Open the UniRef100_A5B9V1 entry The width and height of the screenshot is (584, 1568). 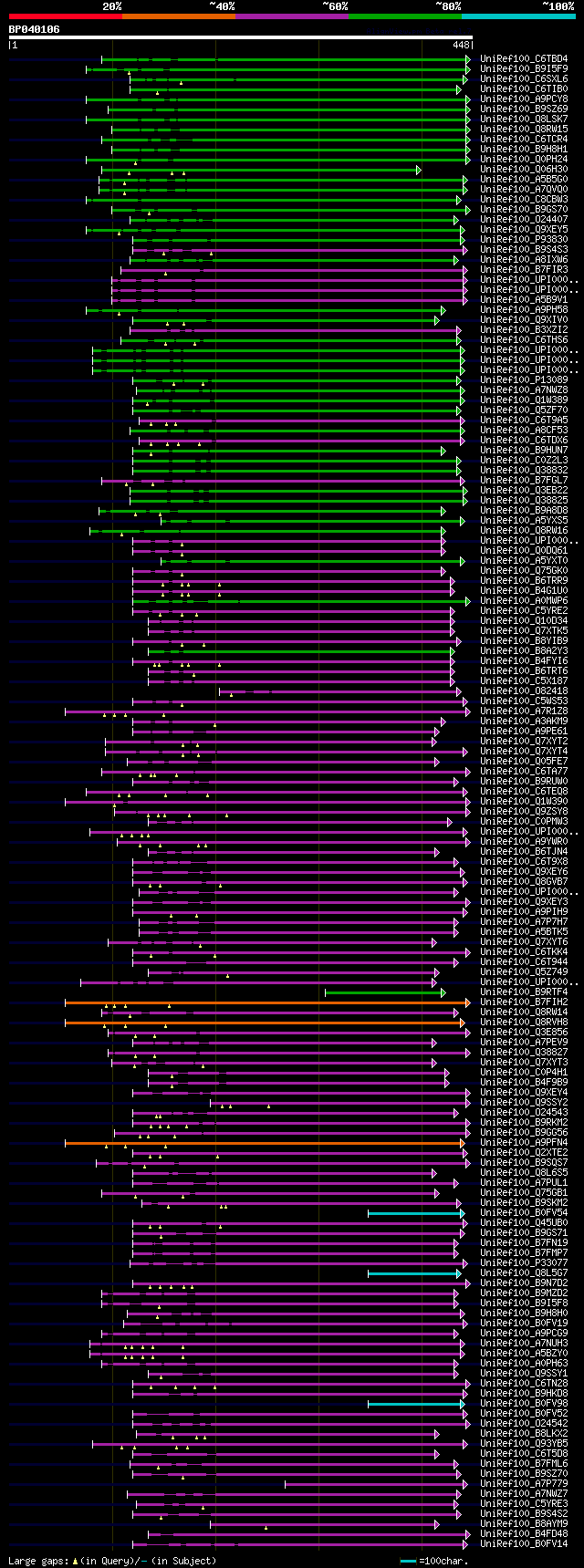[524, 300]
